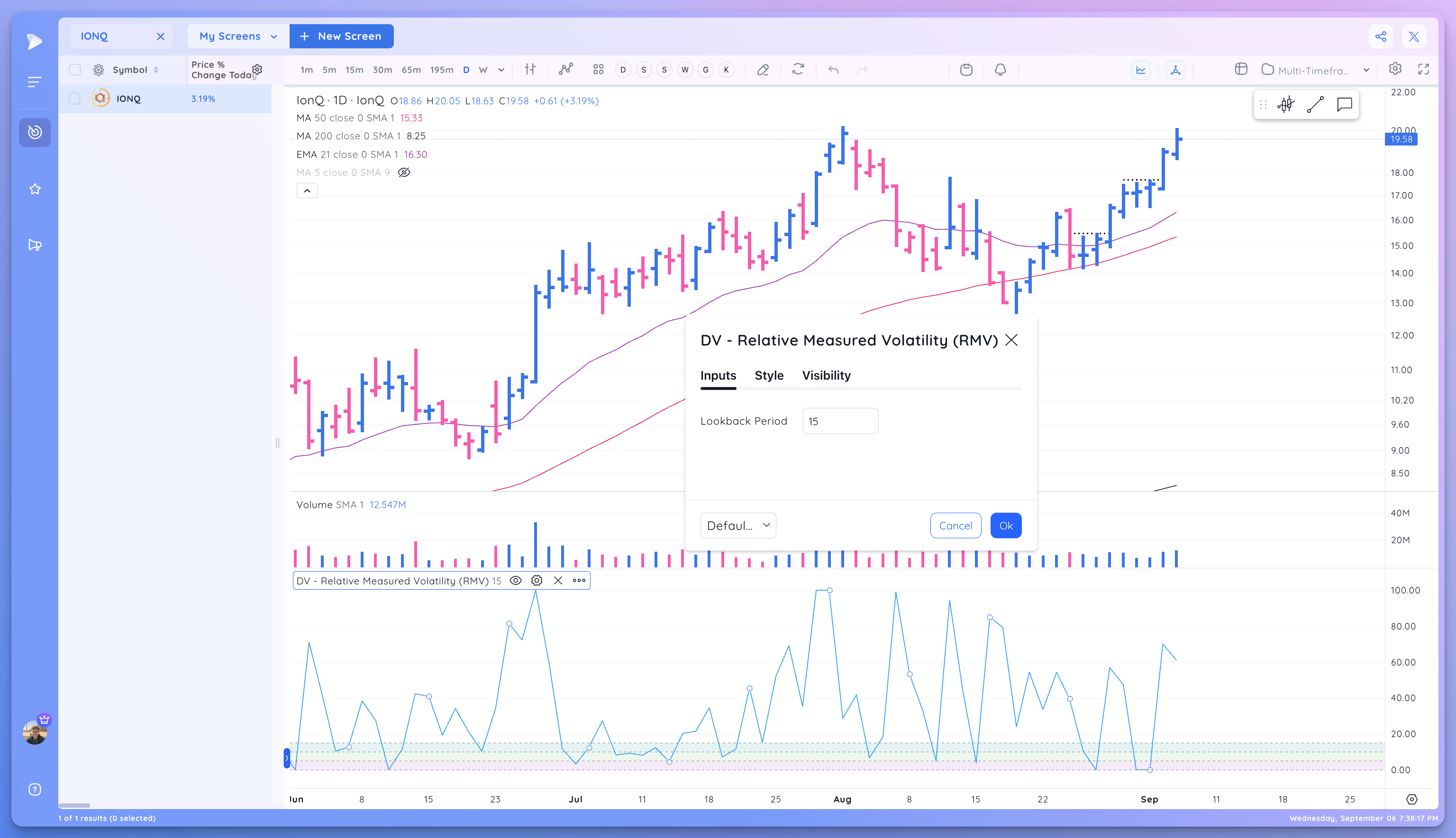Click the New Screen button

click(341, 36)
